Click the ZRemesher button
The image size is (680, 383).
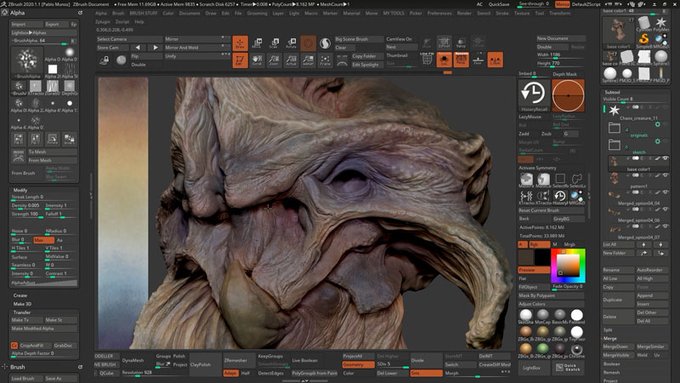click(x=236, y=360)
